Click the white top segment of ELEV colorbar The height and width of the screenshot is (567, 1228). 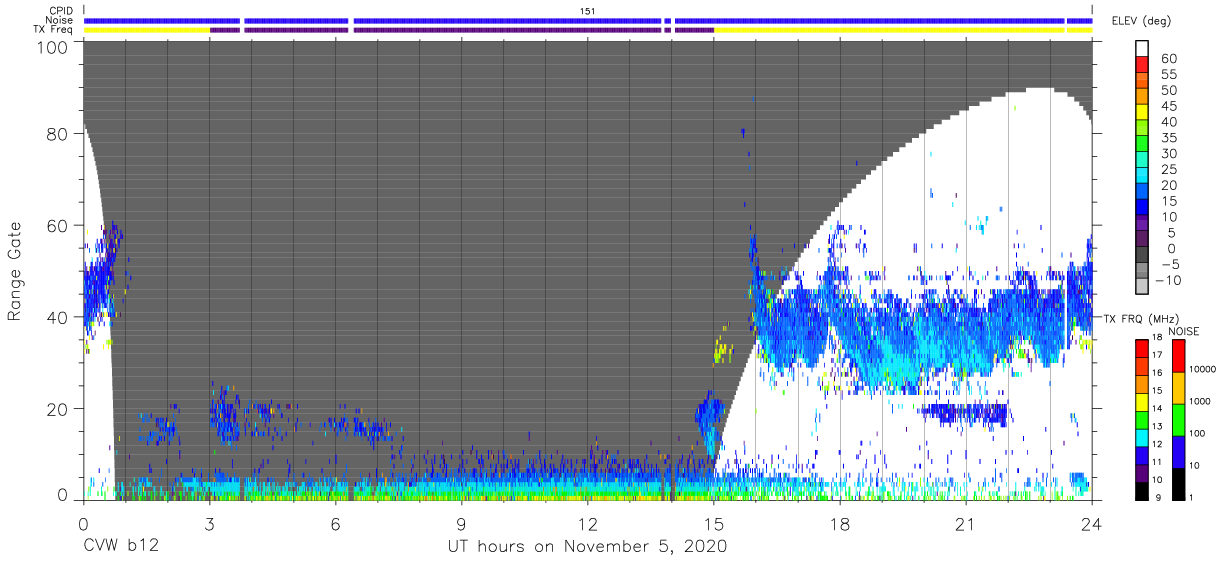coord(1143,50)
